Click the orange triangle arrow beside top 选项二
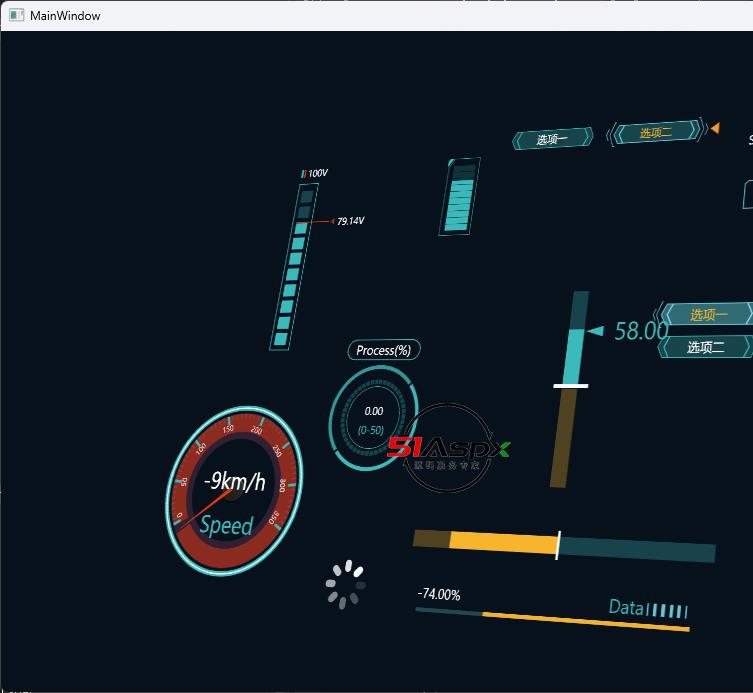Image resolution: width=753 pixels, height=693 pixels. pyautogui.click(x=714, y=128)
